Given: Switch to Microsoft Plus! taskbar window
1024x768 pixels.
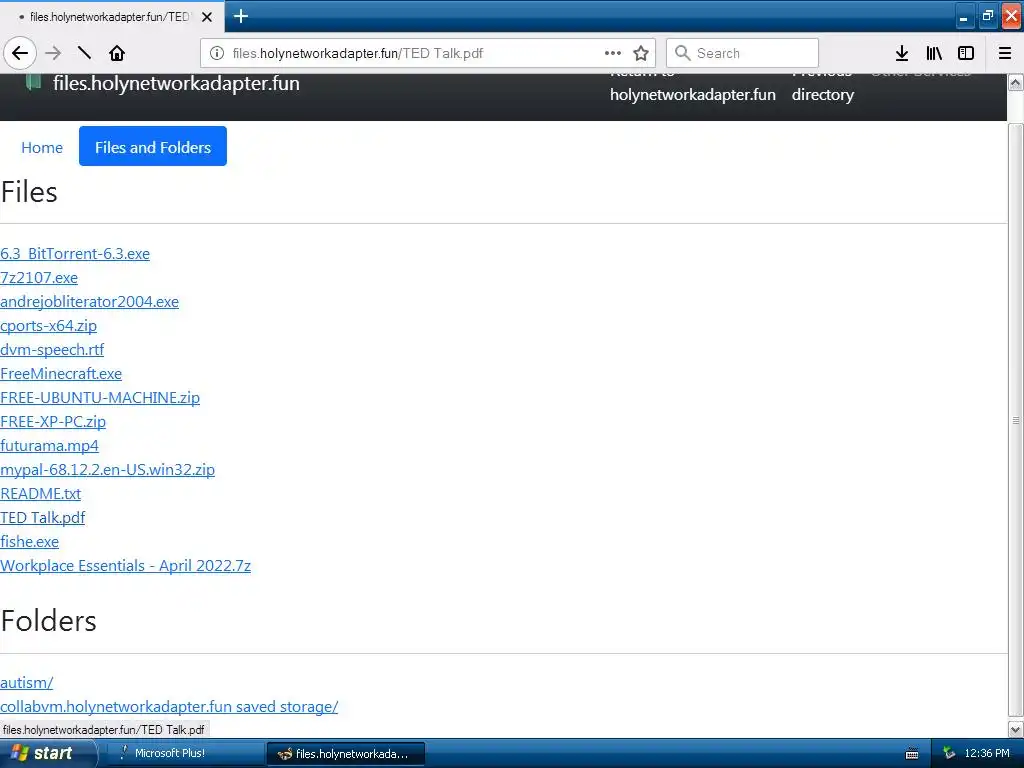Looking at the screenshot, I should (x=185, y=754).
